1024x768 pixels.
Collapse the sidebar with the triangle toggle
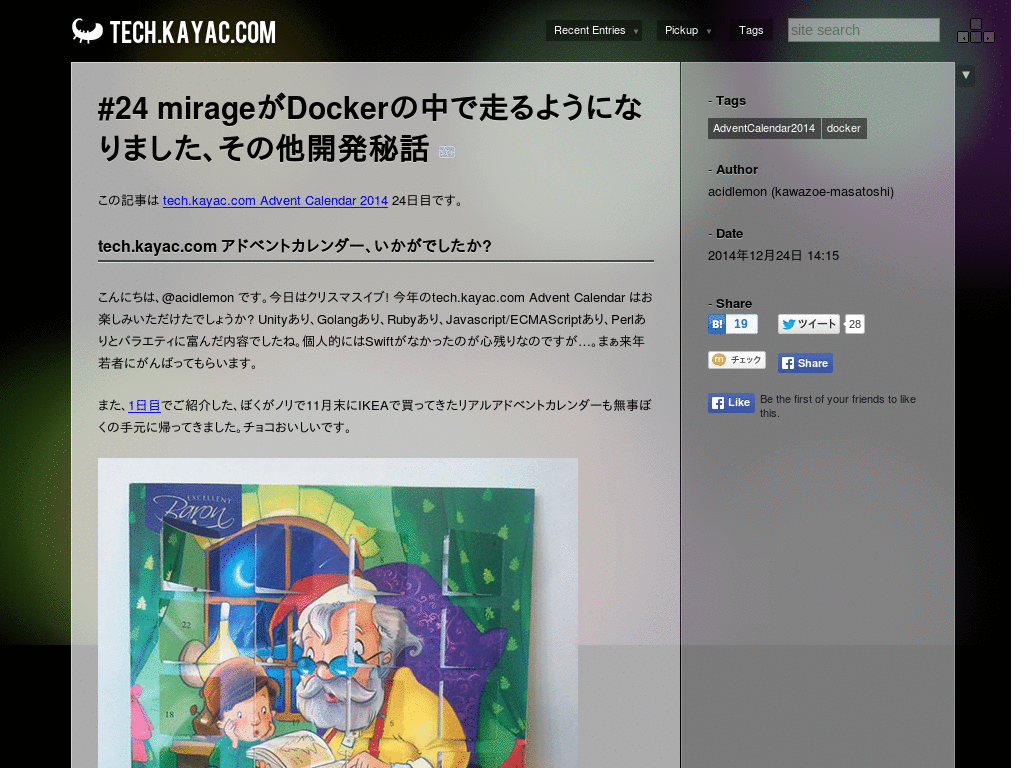pos(966,75)
